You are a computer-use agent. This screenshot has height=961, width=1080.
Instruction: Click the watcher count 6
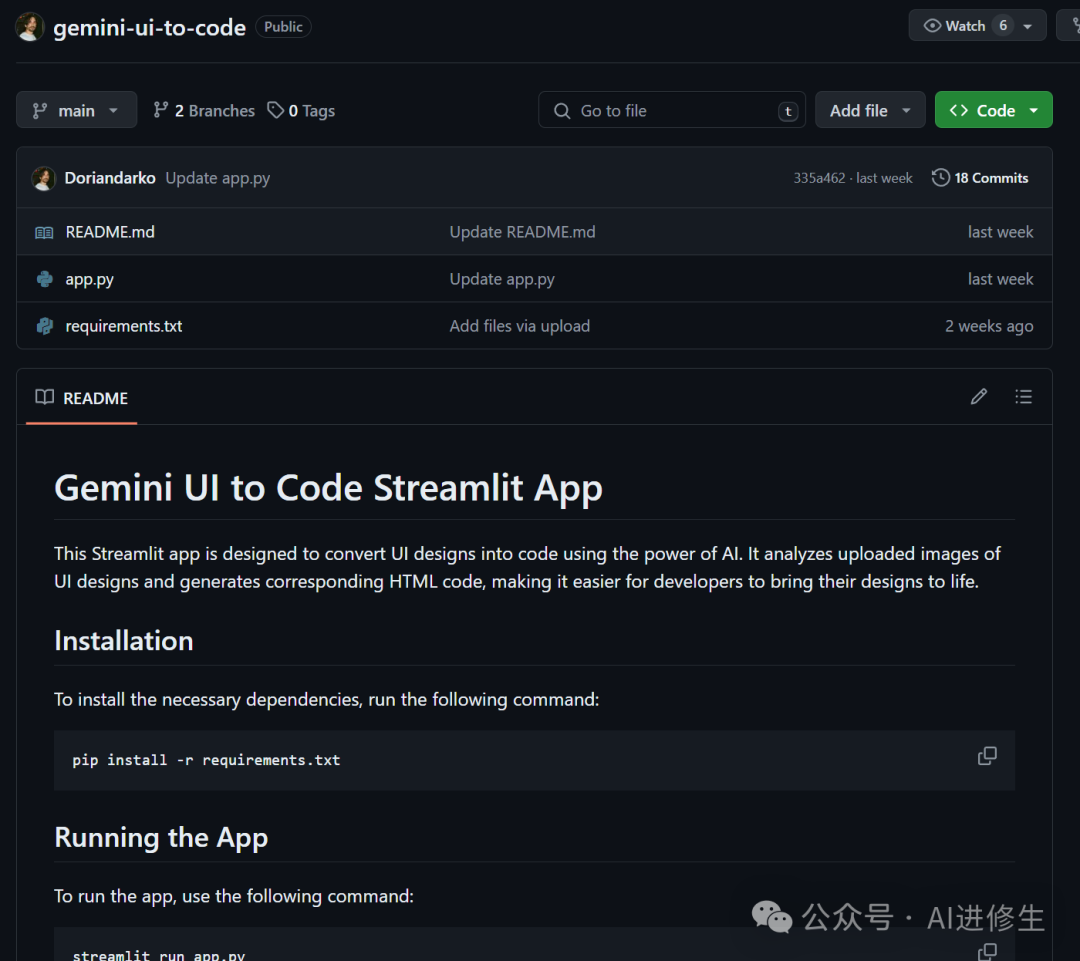(1003, 25)
